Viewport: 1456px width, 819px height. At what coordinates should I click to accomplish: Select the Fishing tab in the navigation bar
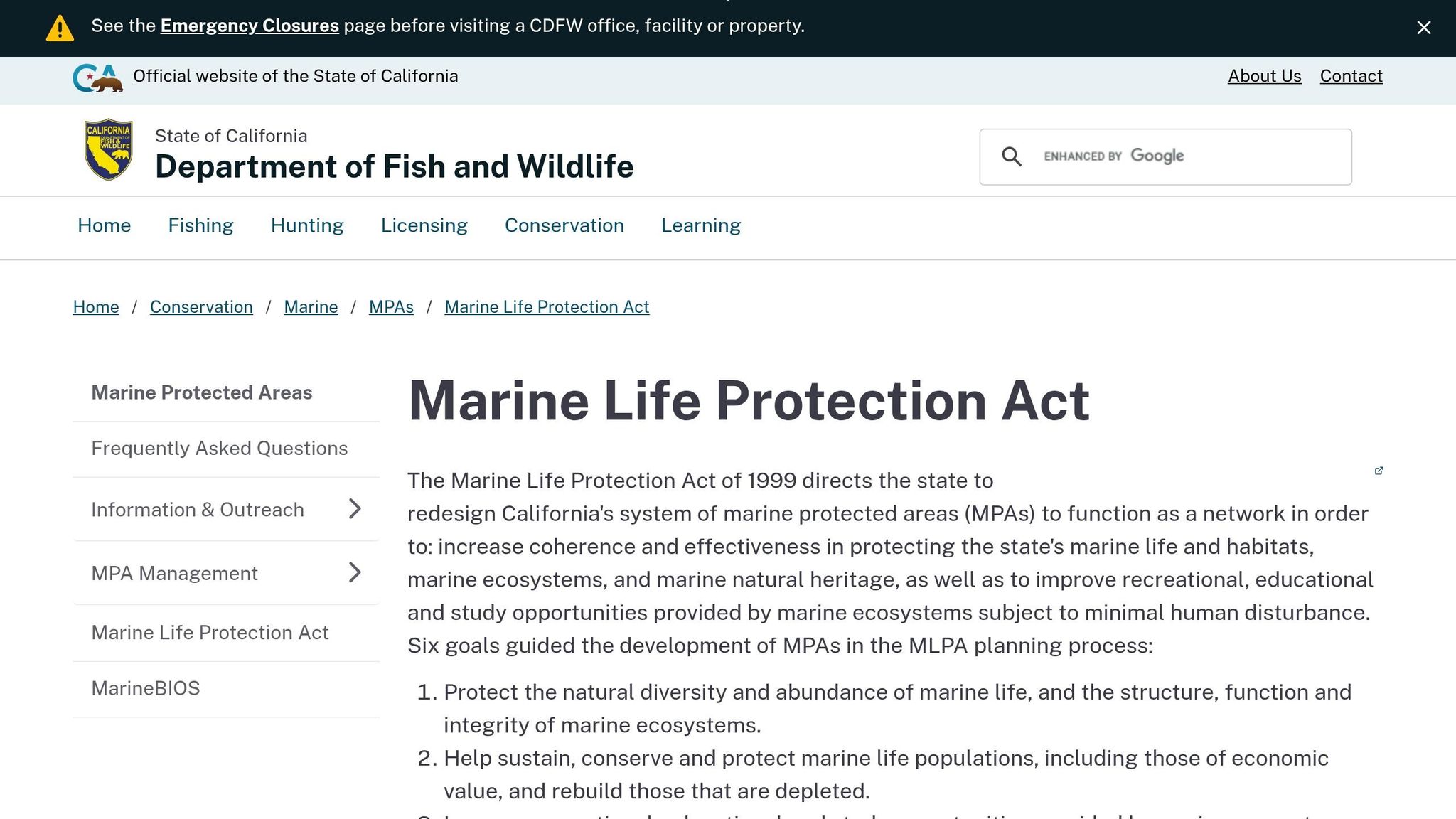[x=200, y=225]
